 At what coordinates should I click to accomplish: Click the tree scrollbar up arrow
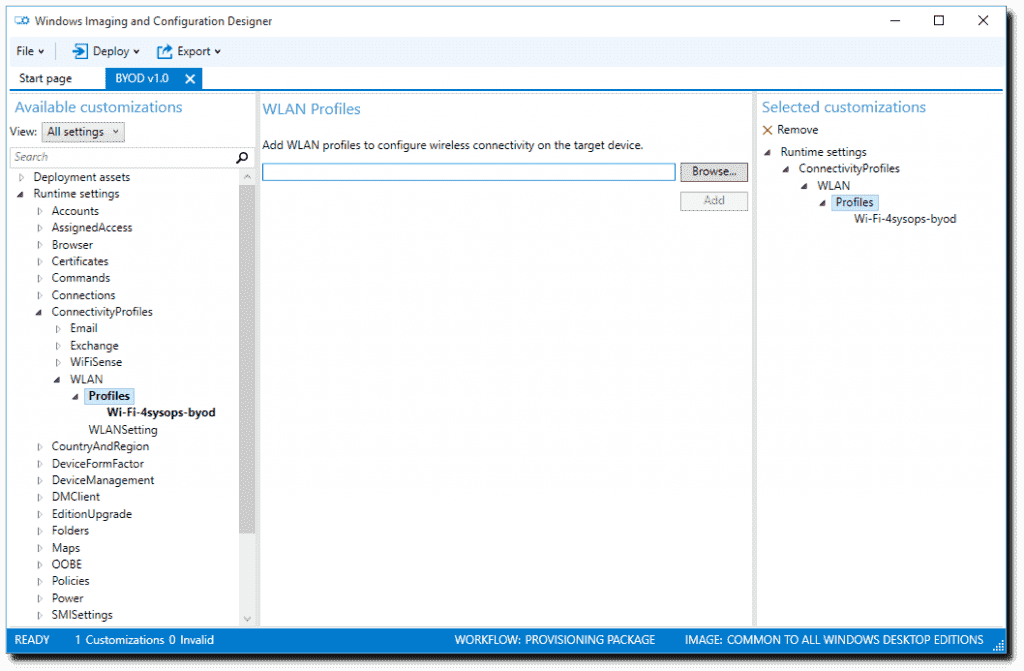(247, 175)
